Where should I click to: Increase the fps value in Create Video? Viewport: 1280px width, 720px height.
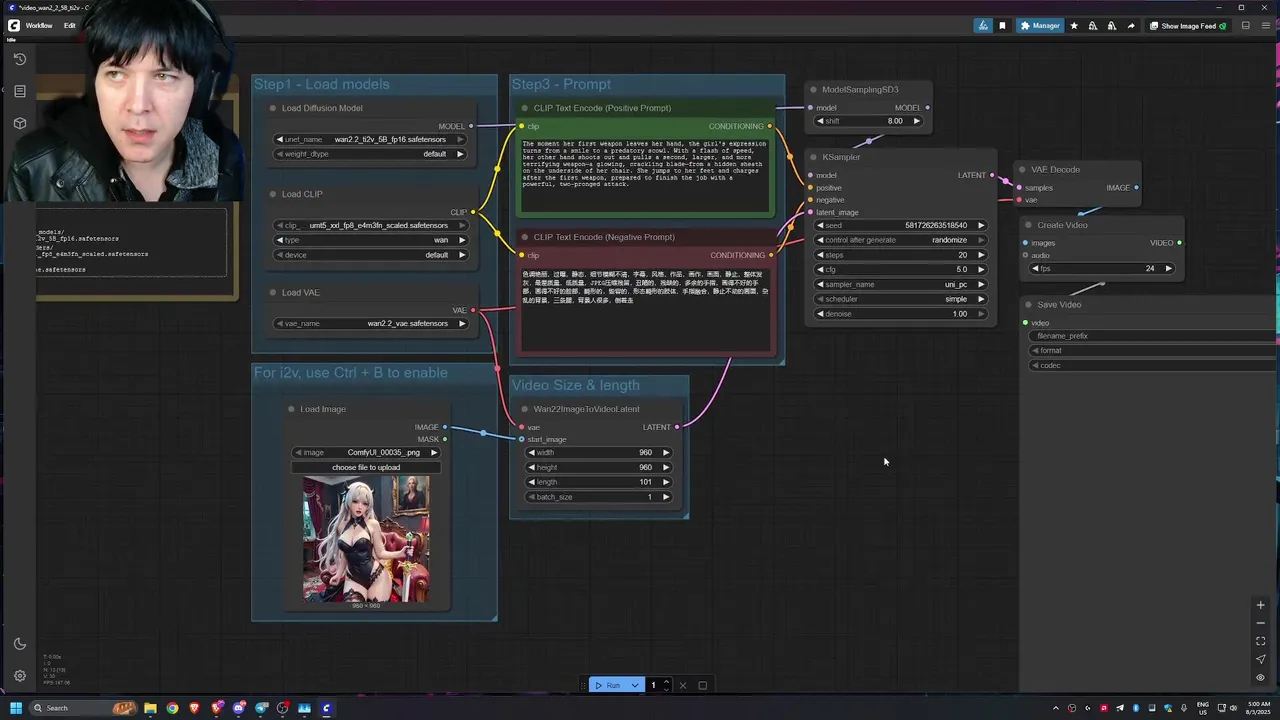[1168, 268]
